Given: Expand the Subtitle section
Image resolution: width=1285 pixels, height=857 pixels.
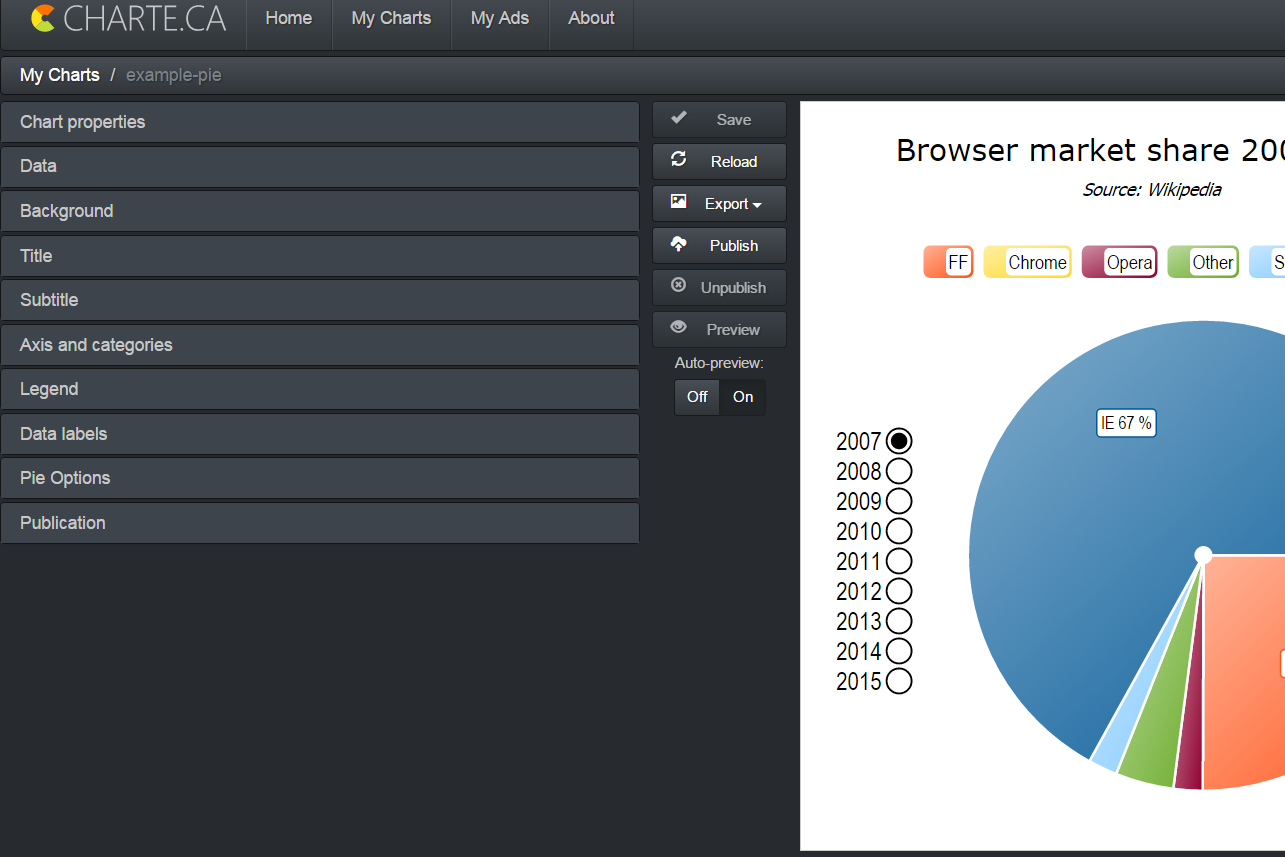Looking at the screenshot, I should tap(320, 300).
